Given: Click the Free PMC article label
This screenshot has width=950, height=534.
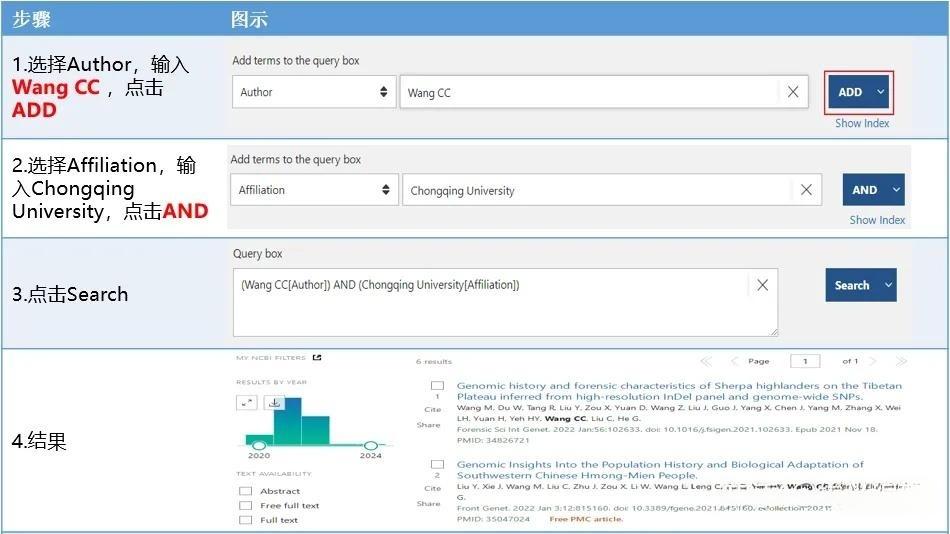Looking at the screenshot, I should pyautogui.click(x=586, y=519).
